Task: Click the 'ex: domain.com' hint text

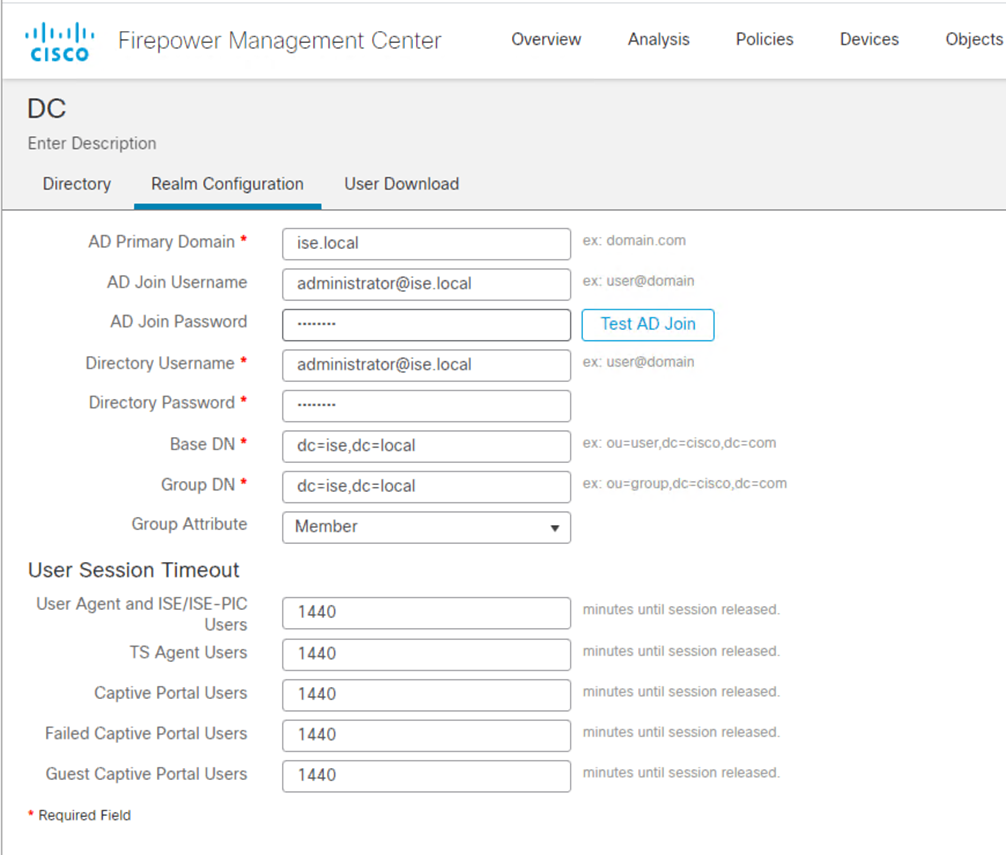Action: (x=634, y=241)
